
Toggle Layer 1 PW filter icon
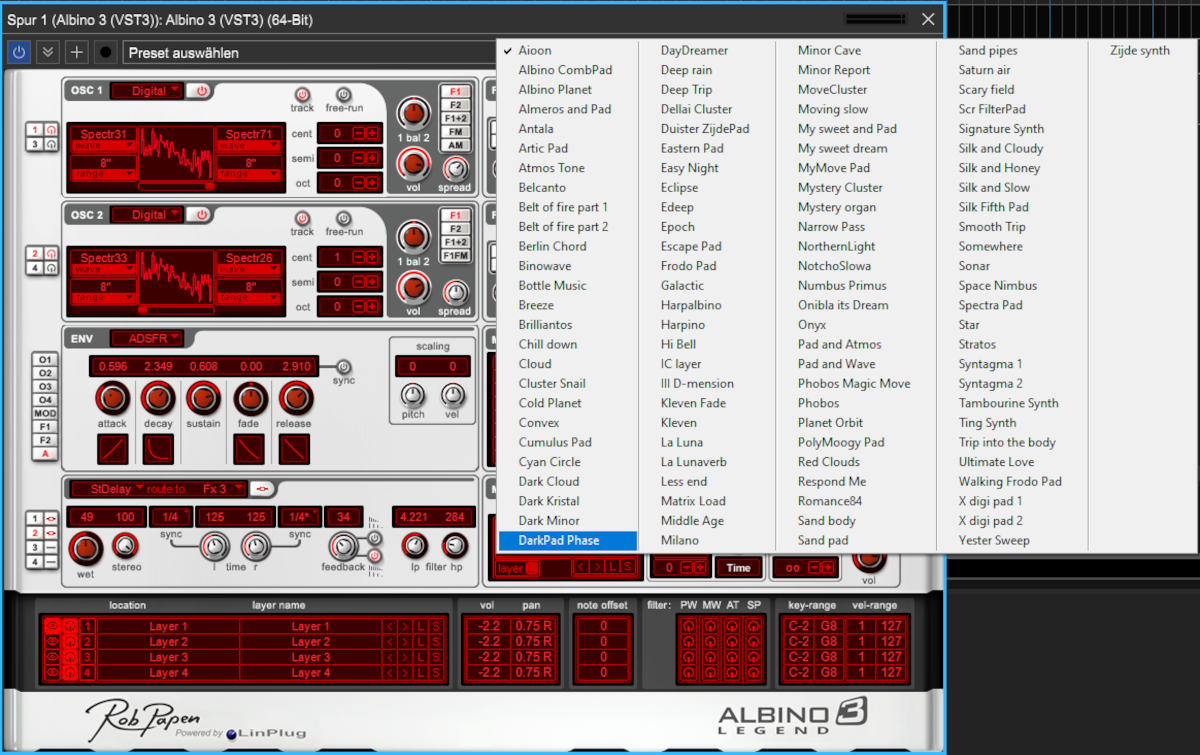[689, 626]
